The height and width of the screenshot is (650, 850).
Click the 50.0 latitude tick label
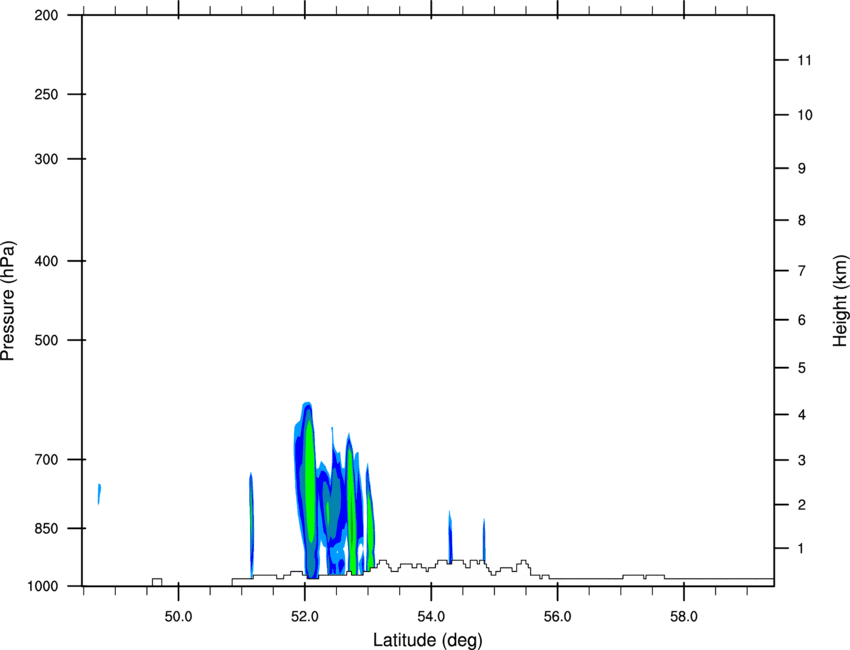coord(178,617)
